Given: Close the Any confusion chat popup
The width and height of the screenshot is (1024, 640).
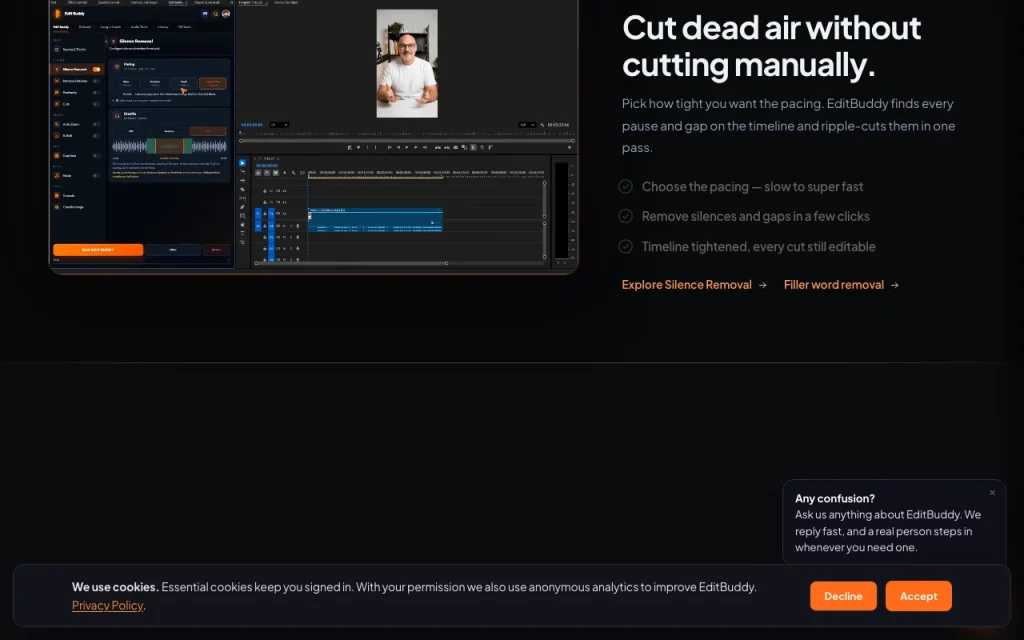Looking at the screenshot, I should (x=992, y=492).
